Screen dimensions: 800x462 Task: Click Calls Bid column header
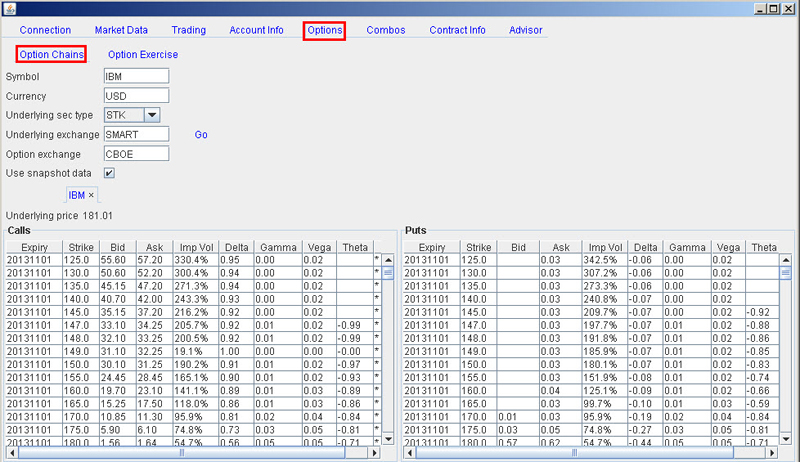click(117, 247)
